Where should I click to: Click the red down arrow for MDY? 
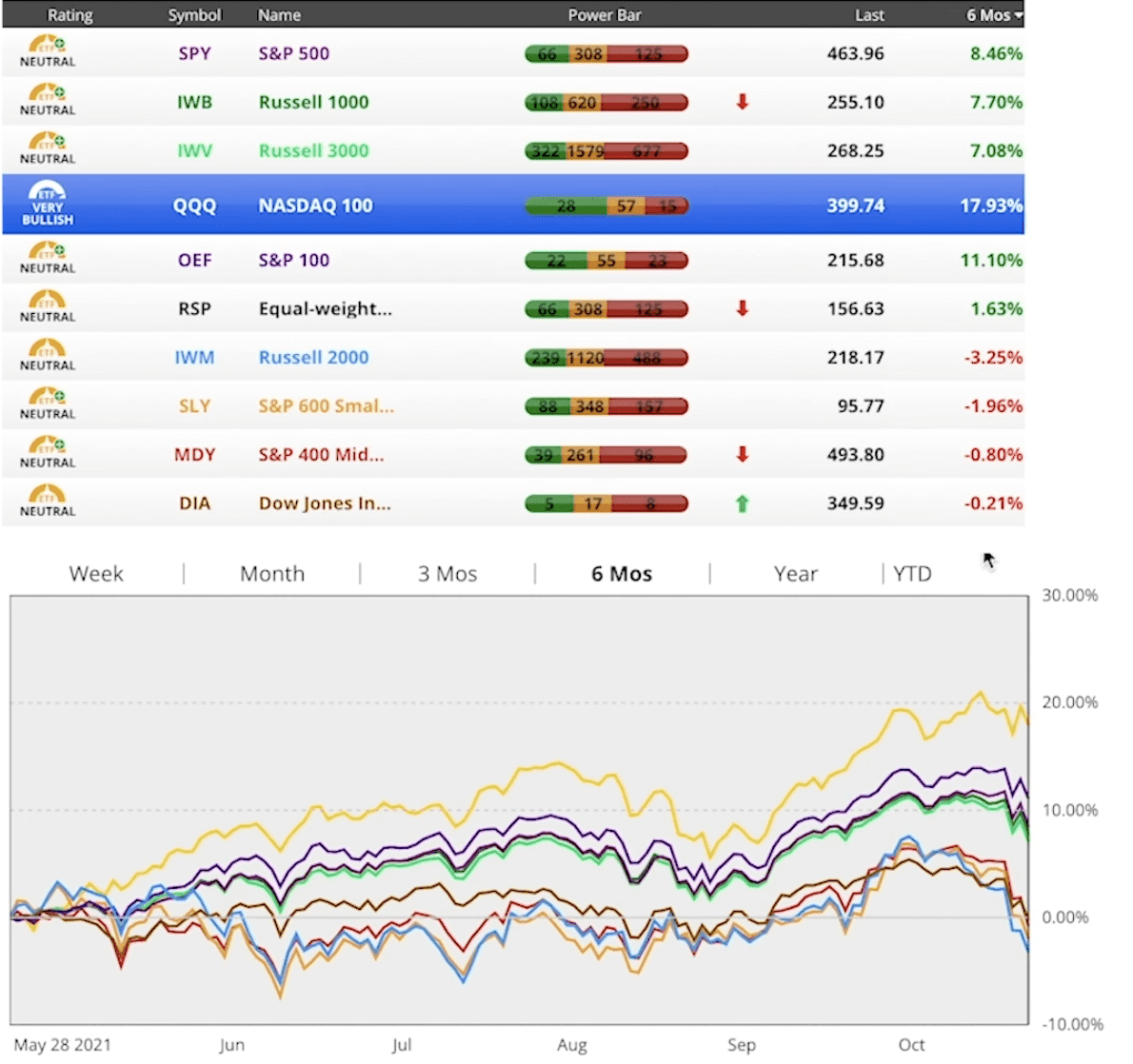pyautogui.click(x=742, y=454)
